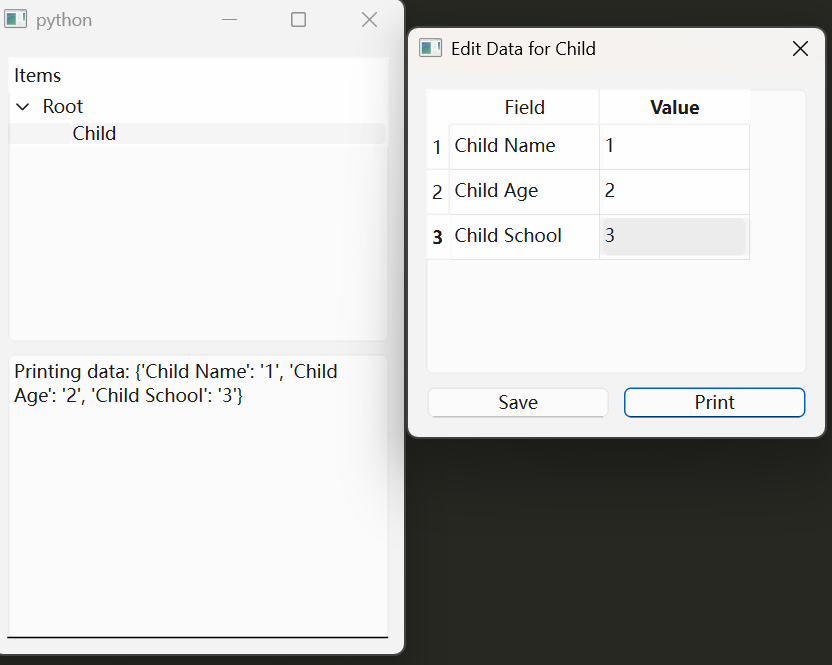Close the python main window
This screenshot has height=665, width=832.
[x=369, y=20]
